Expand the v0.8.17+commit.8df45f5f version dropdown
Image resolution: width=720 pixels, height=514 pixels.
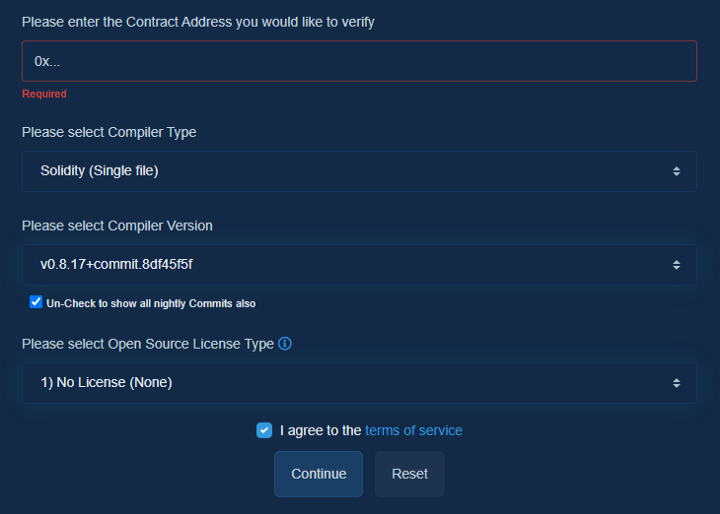click(x=340, y=265)
